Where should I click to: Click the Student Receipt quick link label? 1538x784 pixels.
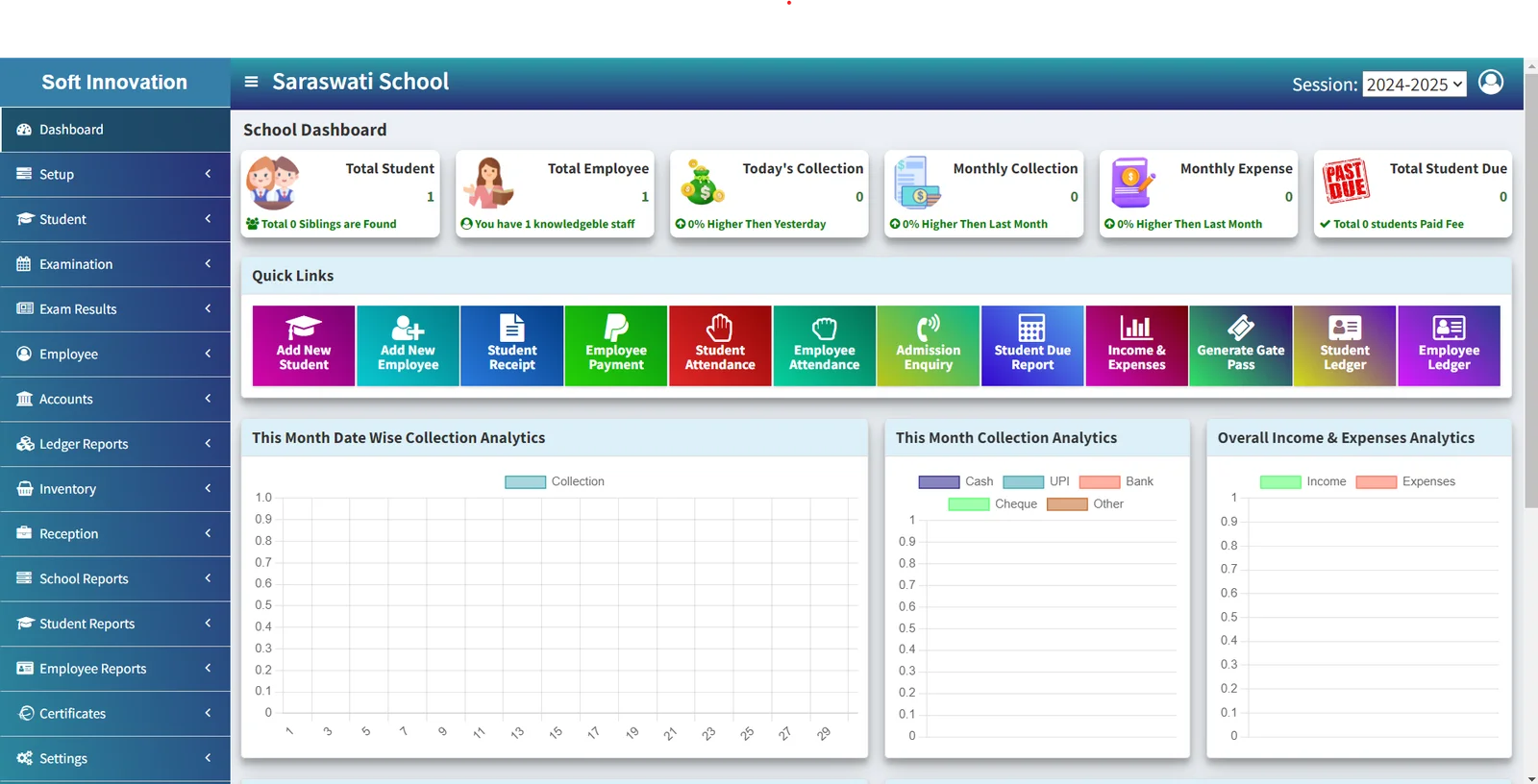512,357
